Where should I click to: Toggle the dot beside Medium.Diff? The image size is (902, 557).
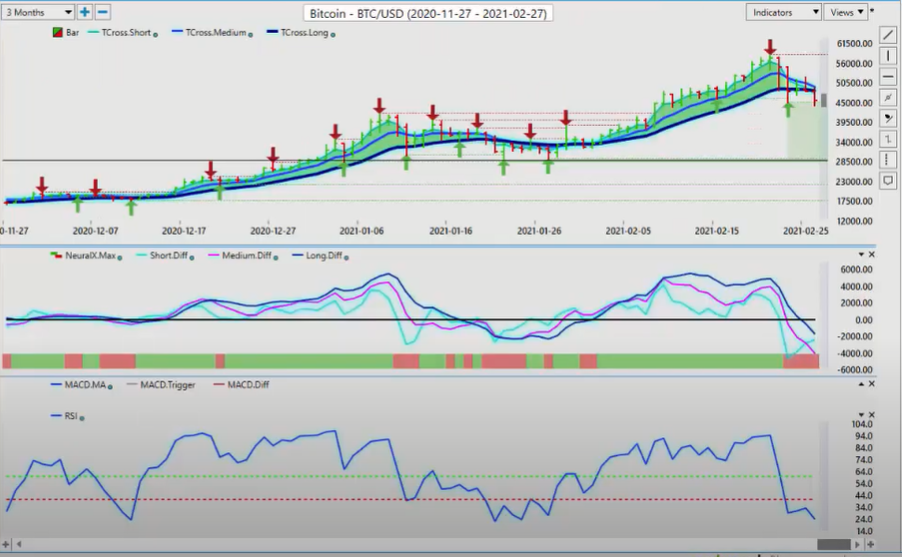(x=276, y=258)
